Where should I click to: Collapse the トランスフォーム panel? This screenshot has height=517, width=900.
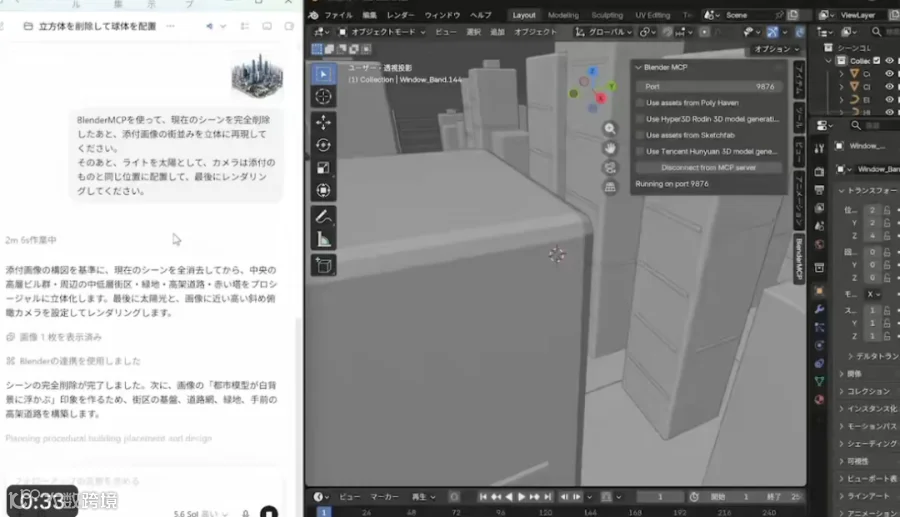841,191
